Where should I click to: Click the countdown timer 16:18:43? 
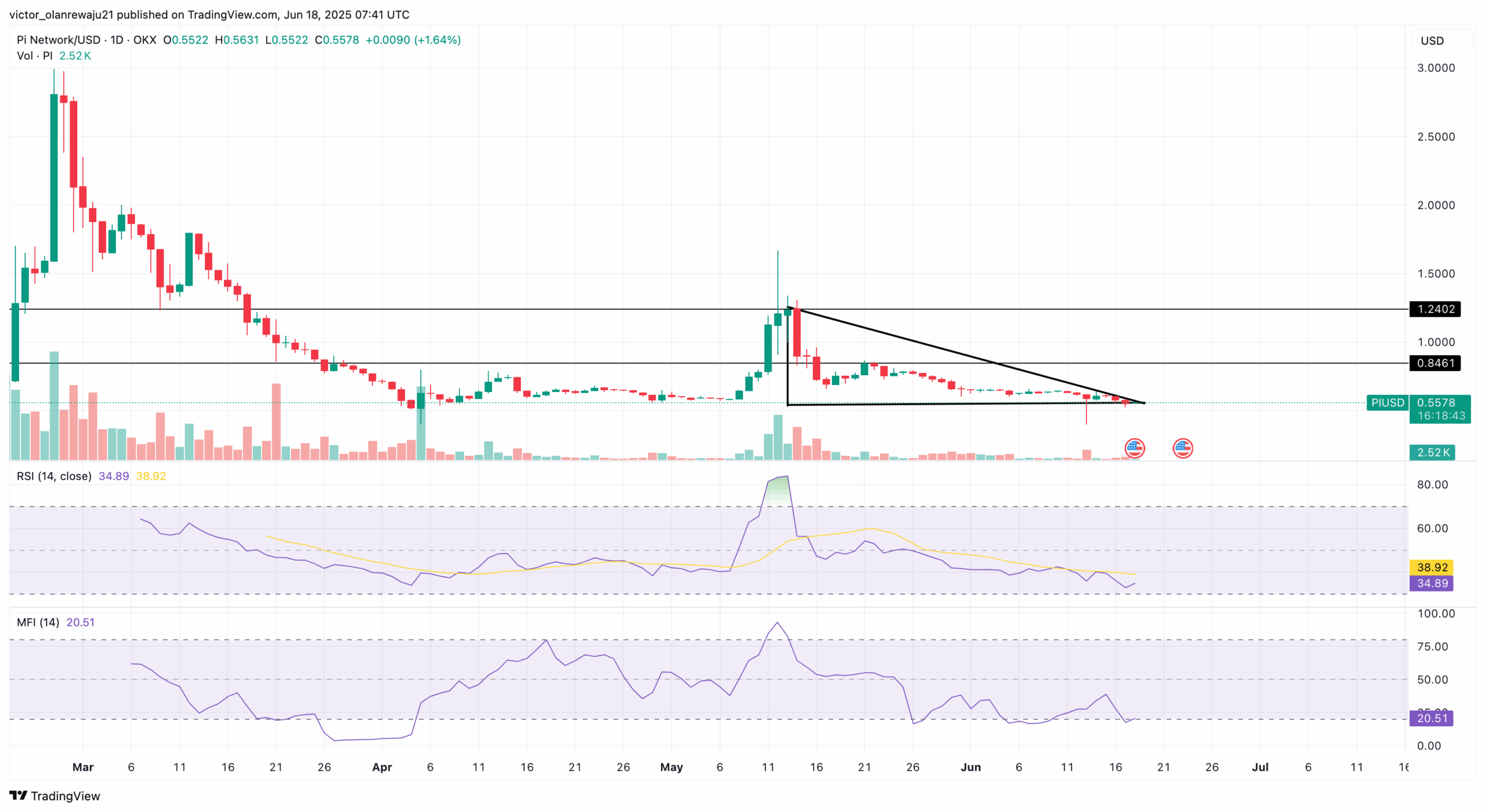(1441, 416)
